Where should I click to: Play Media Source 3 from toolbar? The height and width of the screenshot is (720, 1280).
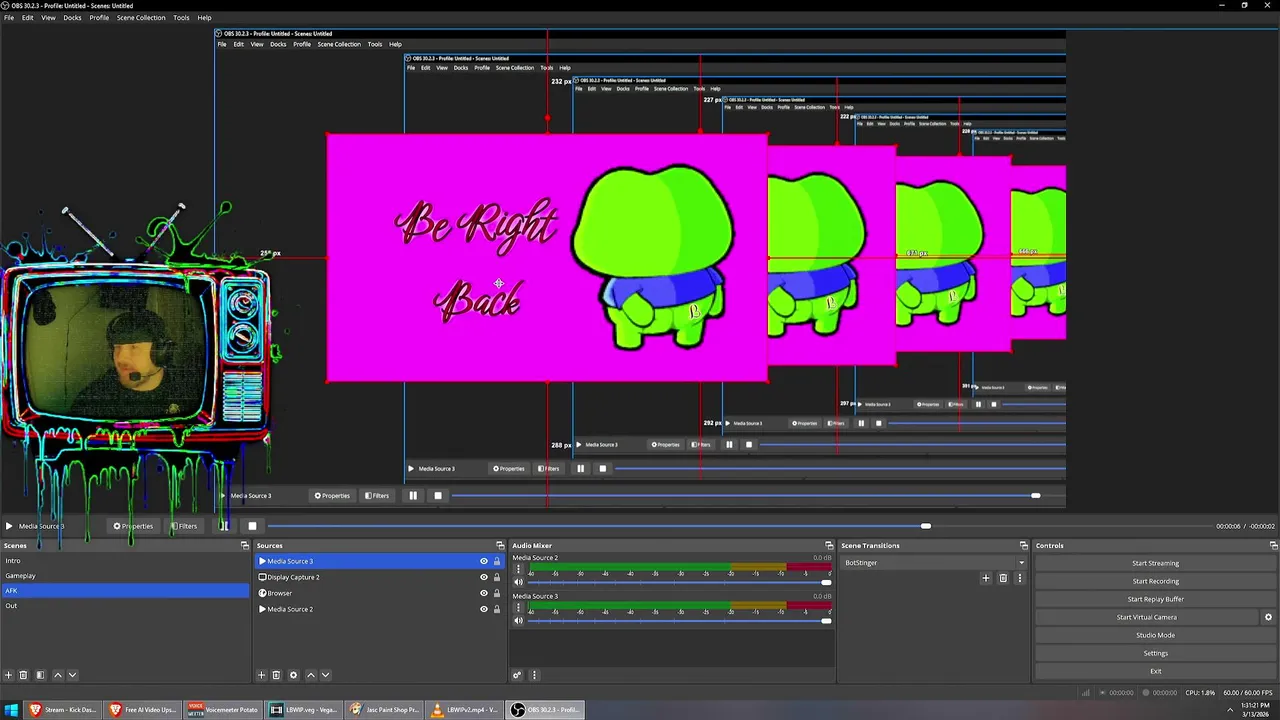(9, 526)
